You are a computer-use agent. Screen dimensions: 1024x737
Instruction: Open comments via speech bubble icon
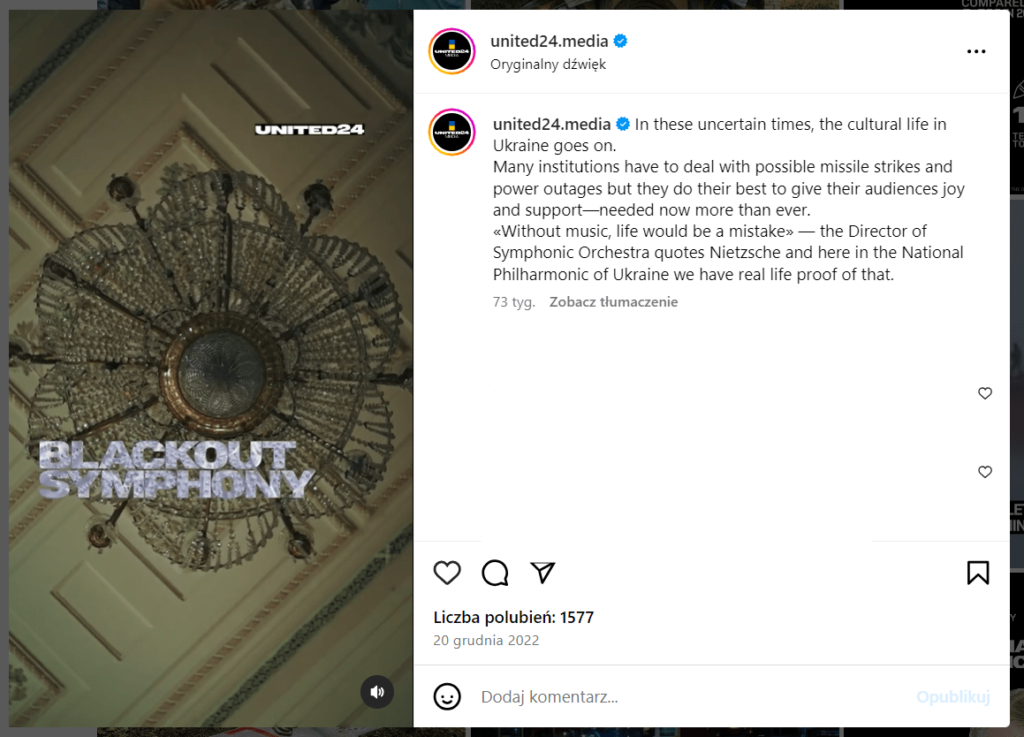tap(495, 572)
